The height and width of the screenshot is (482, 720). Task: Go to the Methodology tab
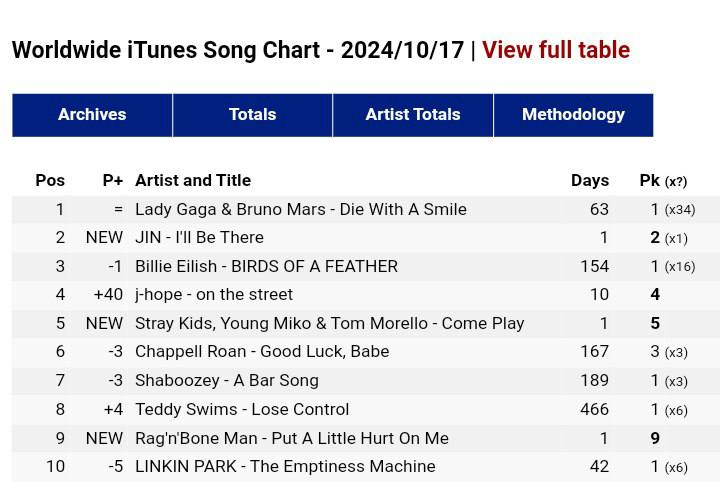[x=573, y=115]
